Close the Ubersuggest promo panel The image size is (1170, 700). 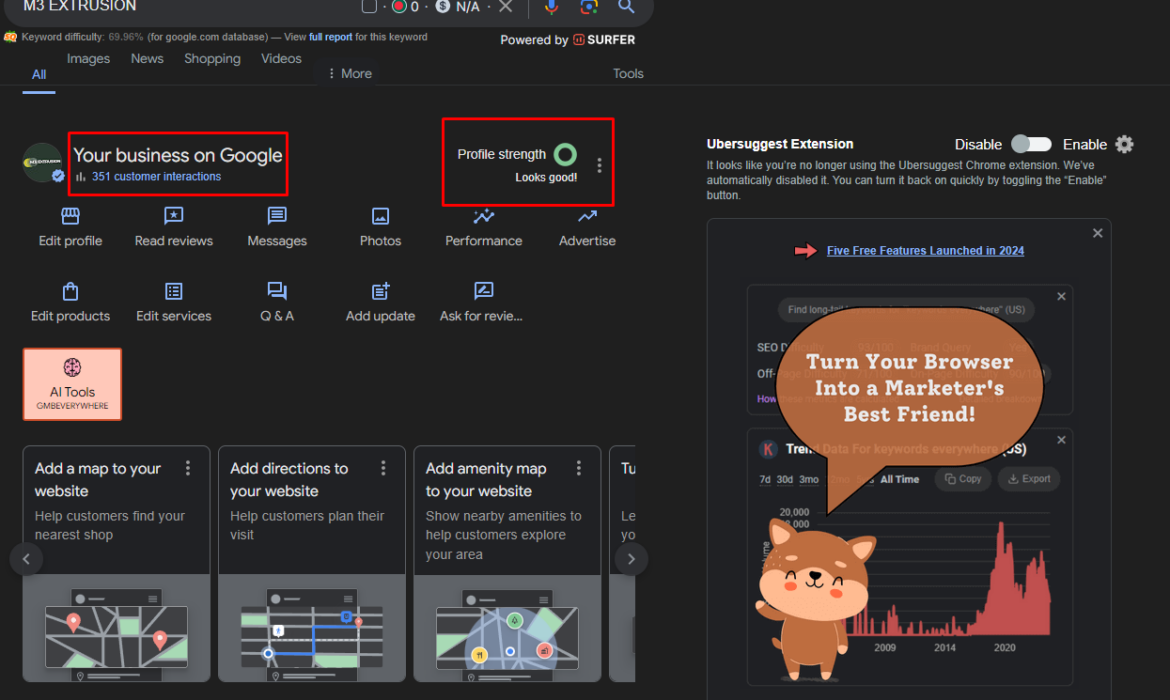pyautogui.click(x=1098, y=233)
